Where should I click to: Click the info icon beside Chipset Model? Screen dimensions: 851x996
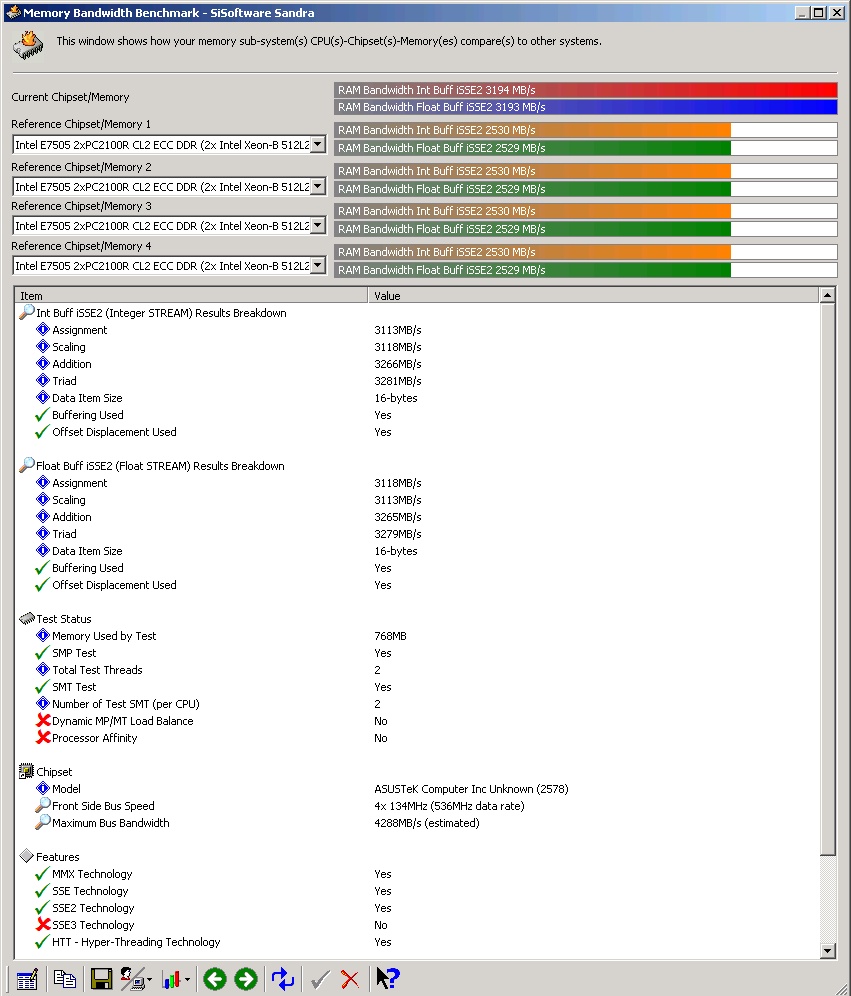pyautogui.click(x=43, y=788)
